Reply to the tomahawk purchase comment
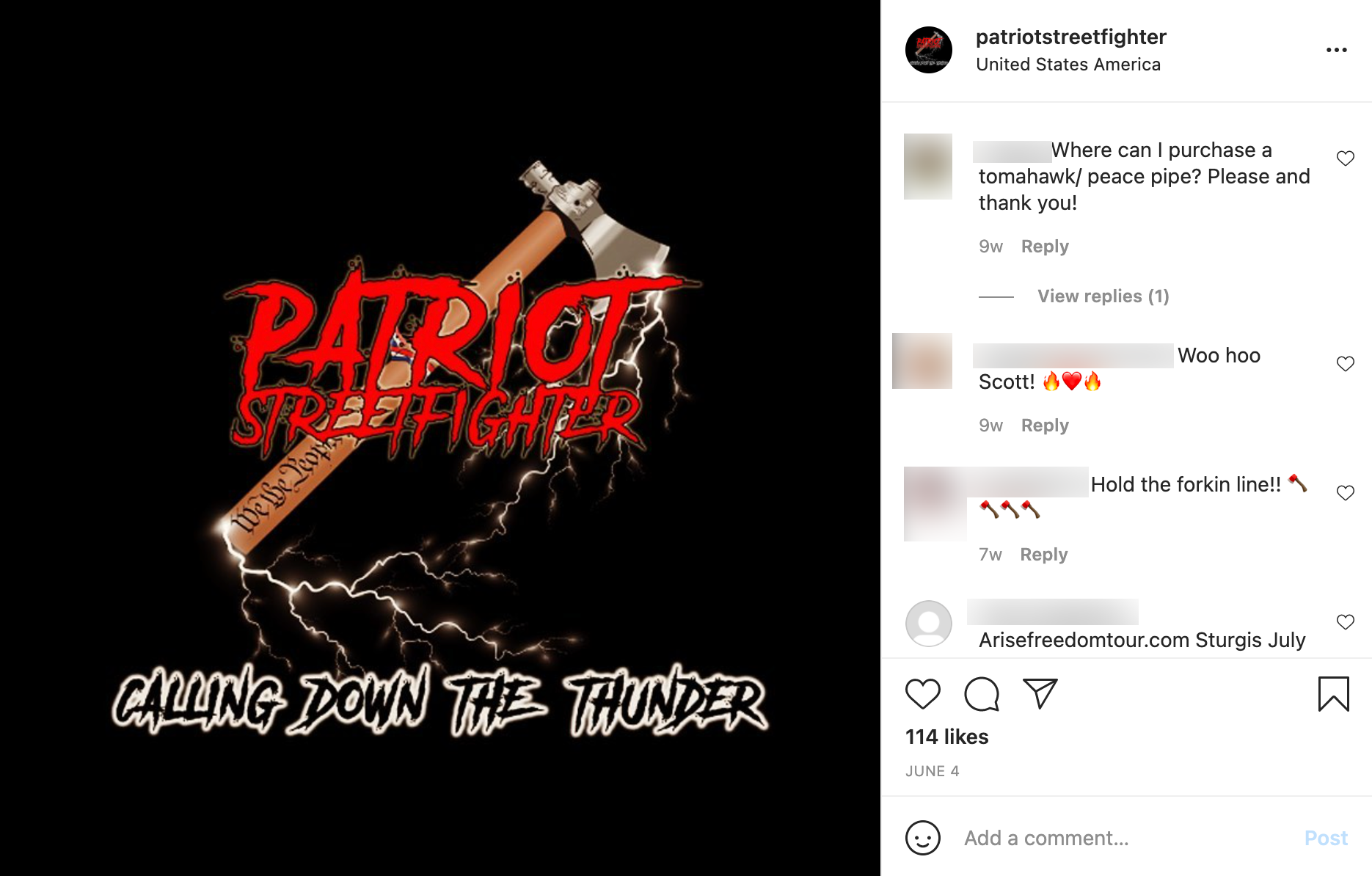The width and height of the screenshot is (1372, 876). (1045, 247)
